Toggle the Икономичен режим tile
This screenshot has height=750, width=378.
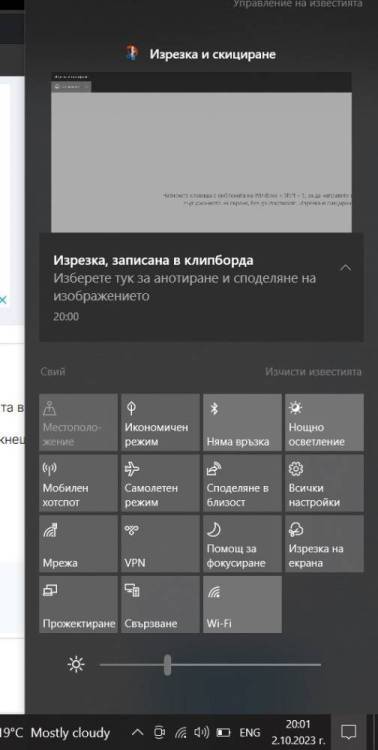point(160,422)
